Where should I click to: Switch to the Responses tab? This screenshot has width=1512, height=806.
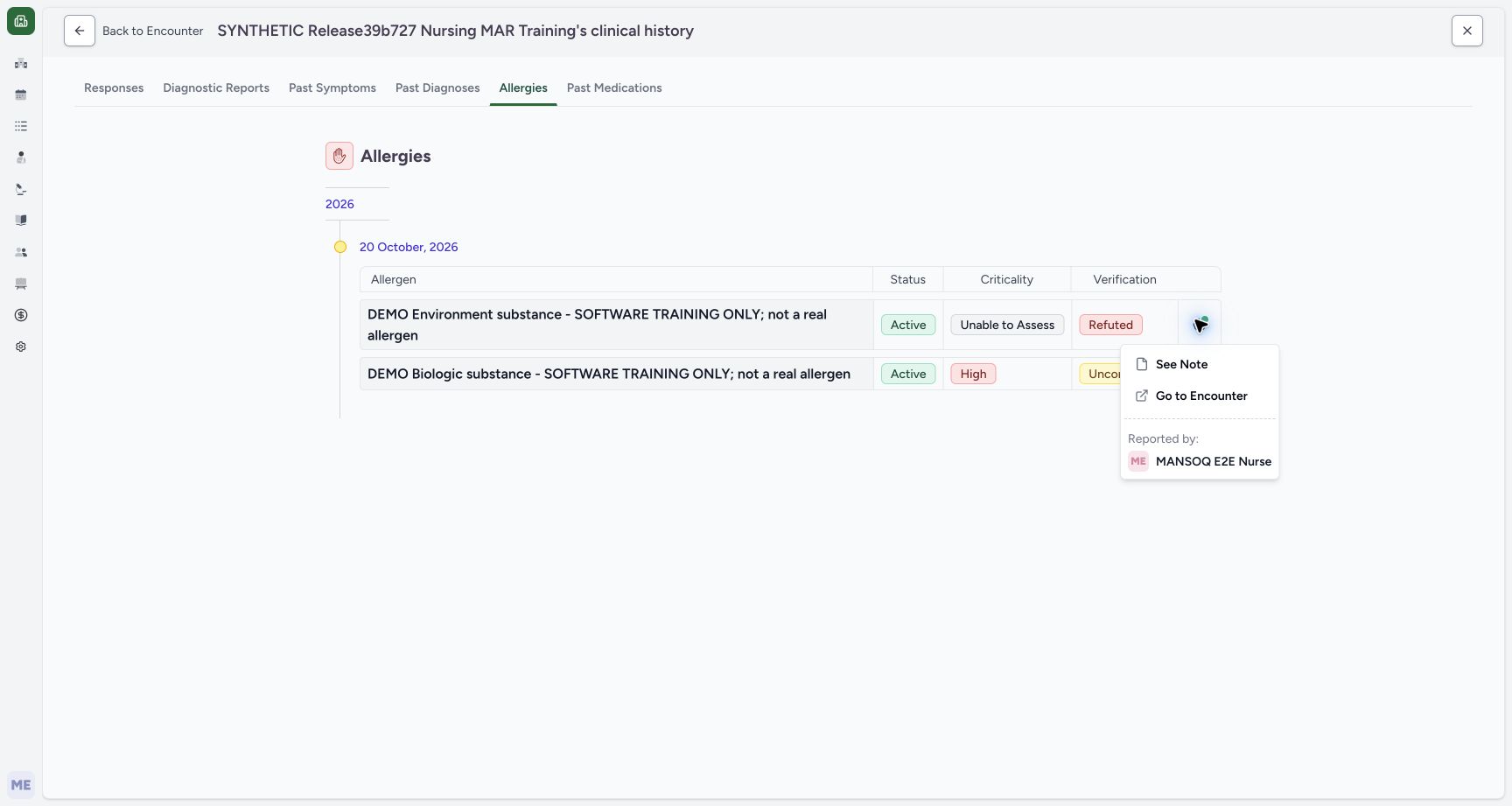coord(114,88)
